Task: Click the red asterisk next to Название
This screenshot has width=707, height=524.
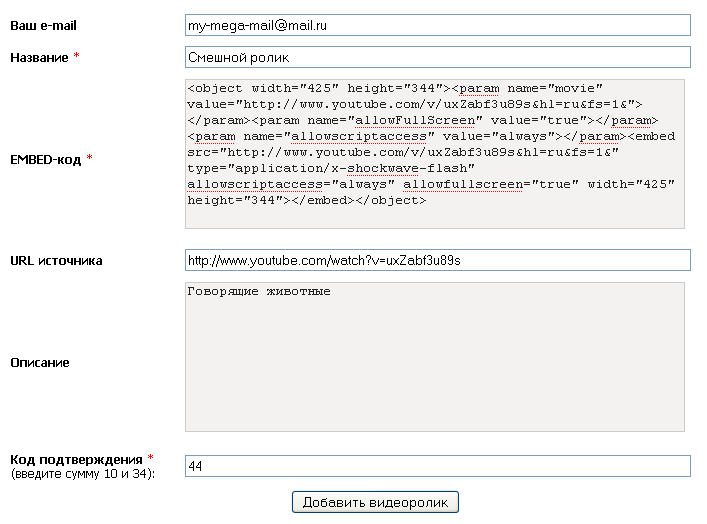Action: click(x=77, y=57)
